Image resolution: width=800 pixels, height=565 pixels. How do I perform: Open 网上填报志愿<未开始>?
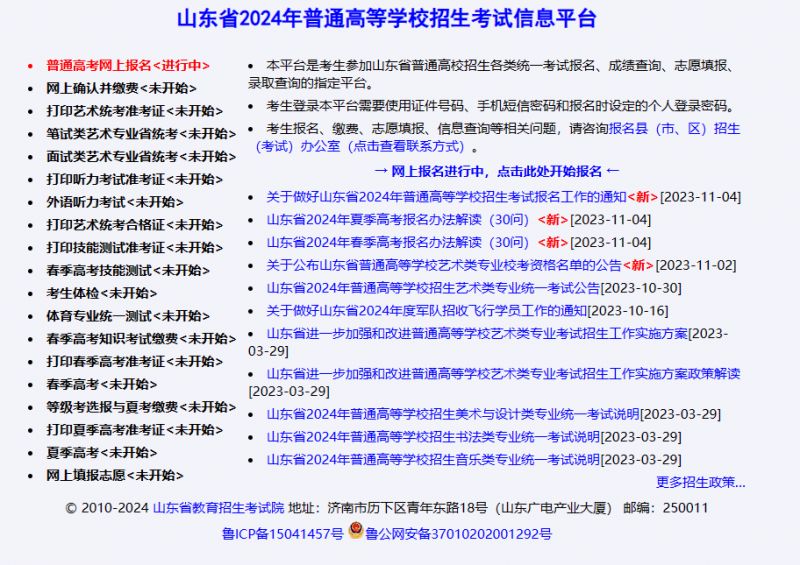(x=114, y=476)
